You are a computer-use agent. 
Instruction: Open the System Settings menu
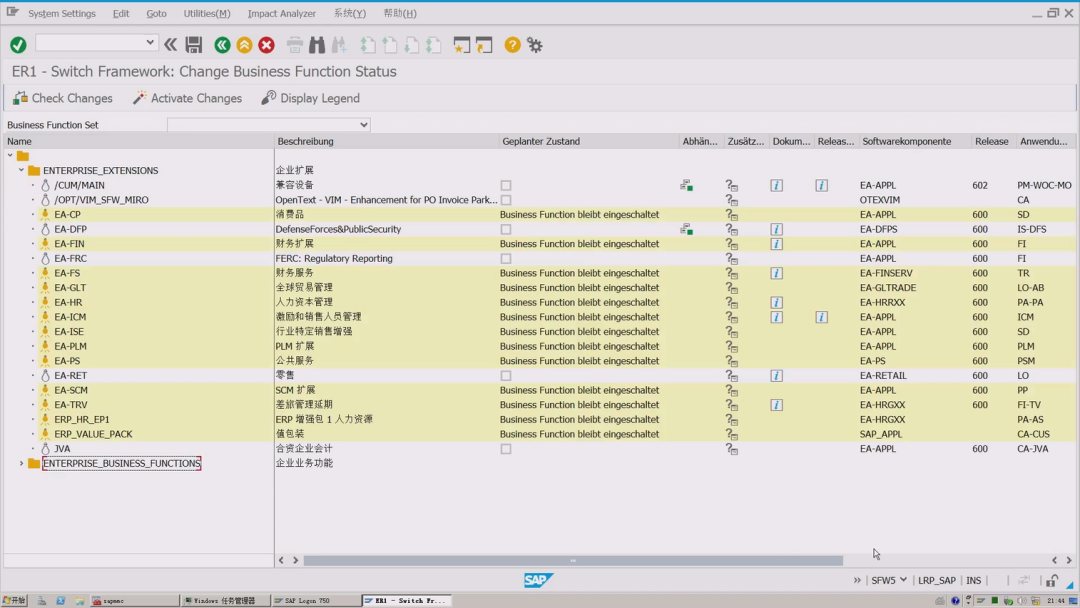pos(62,13)
